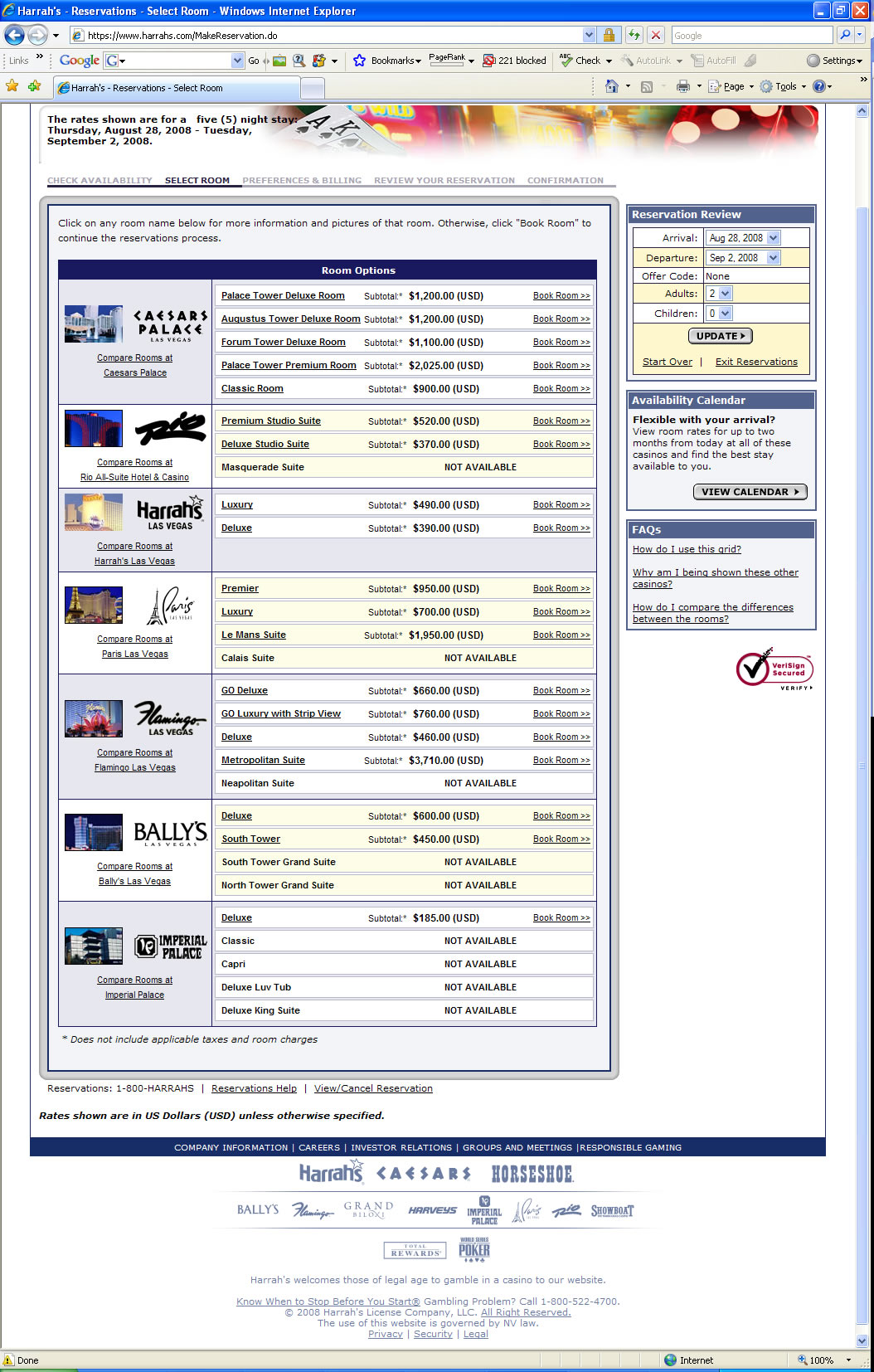Open the Arrival date dropdown

774,238
